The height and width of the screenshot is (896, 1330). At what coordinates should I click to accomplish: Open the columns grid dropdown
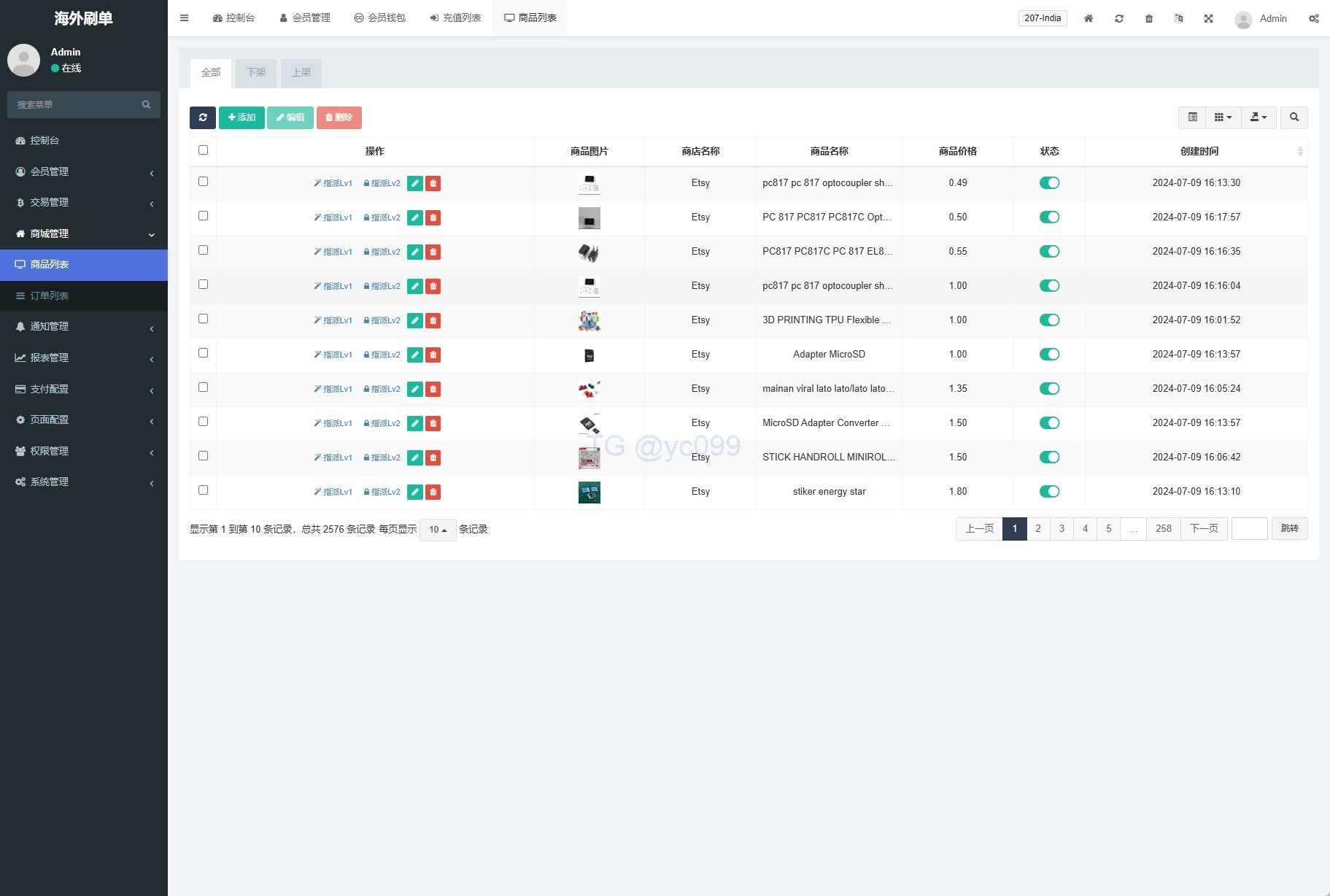pos(1223,117)
